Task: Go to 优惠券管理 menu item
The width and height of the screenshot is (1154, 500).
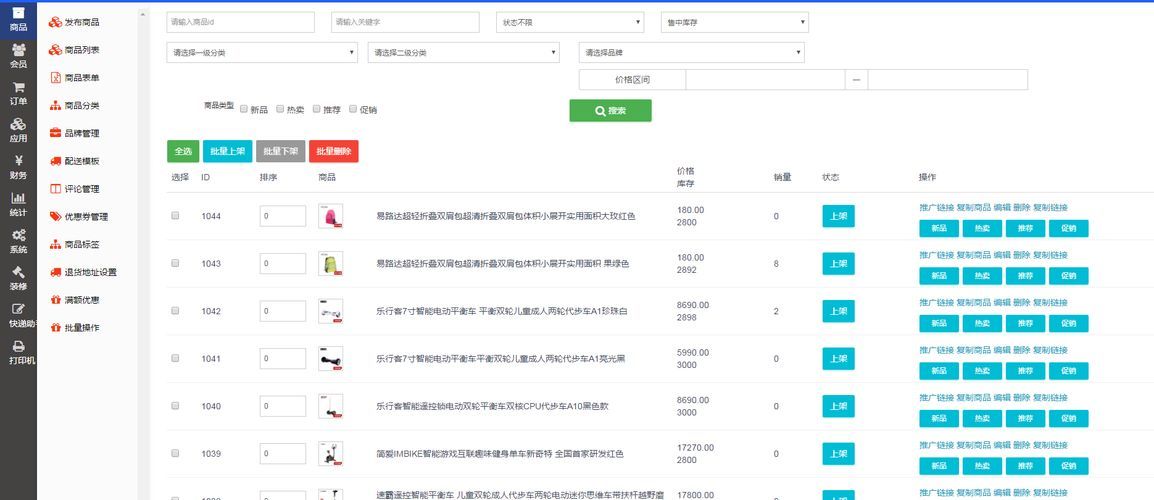Action: (86, 216)
